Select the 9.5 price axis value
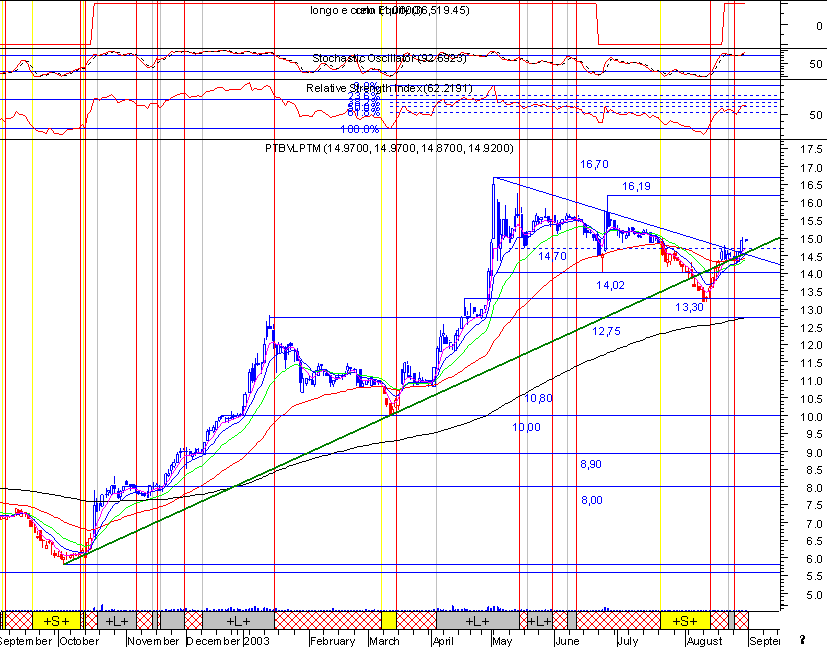The image size is (827, 647). [815, 434]
